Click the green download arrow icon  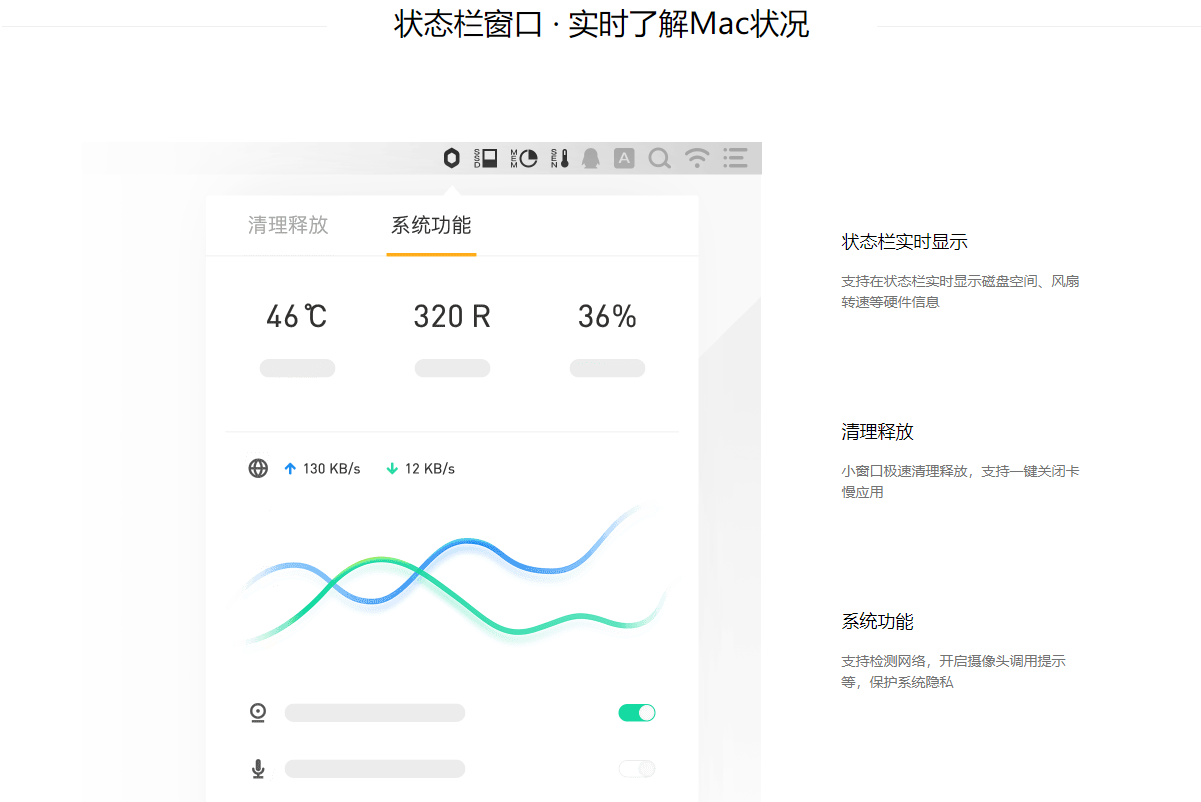point(392,468)
